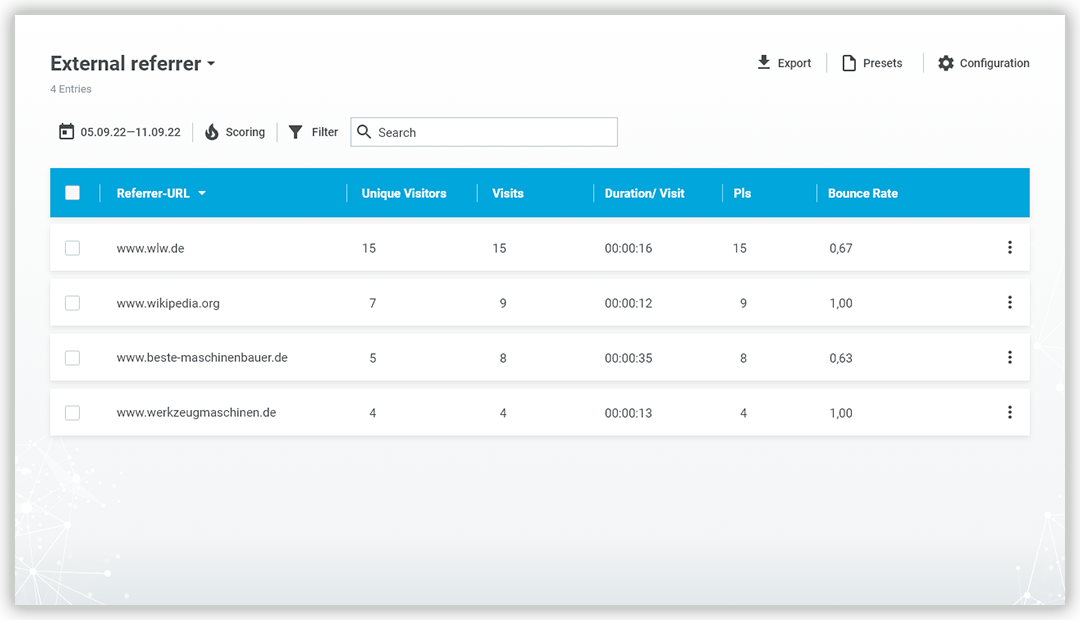Open the Referrer-URL column dropdown arrow
Viewport: 1080px width, 620px height.
pyautogui.click(x=202, y=193)
